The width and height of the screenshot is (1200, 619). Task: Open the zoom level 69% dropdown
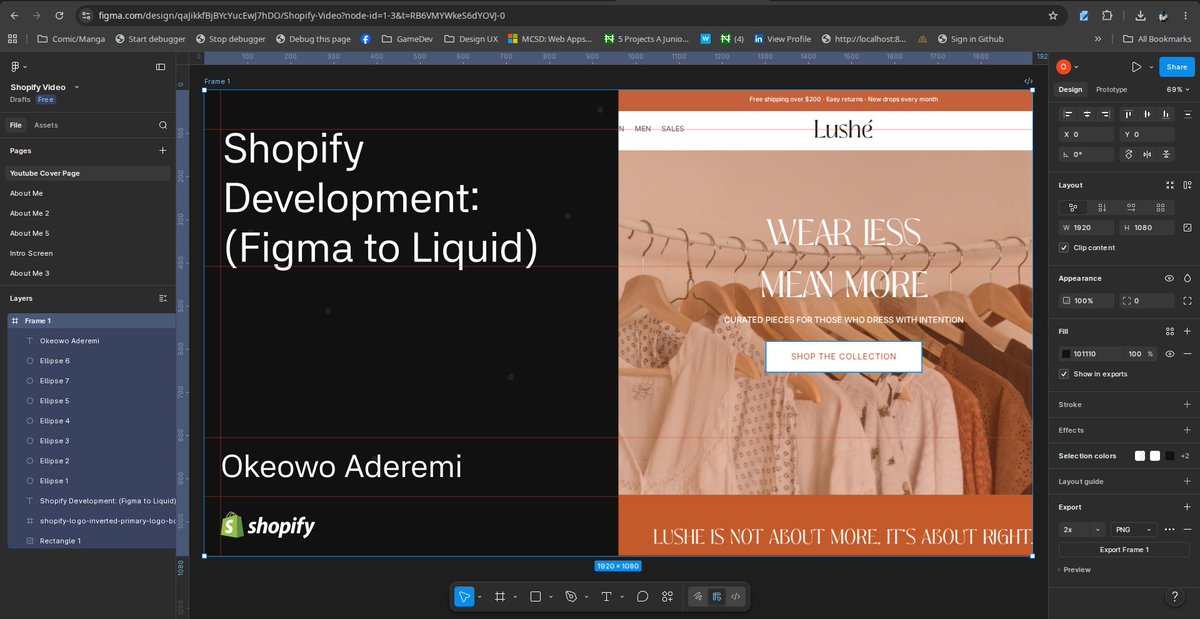point(1179,89)
